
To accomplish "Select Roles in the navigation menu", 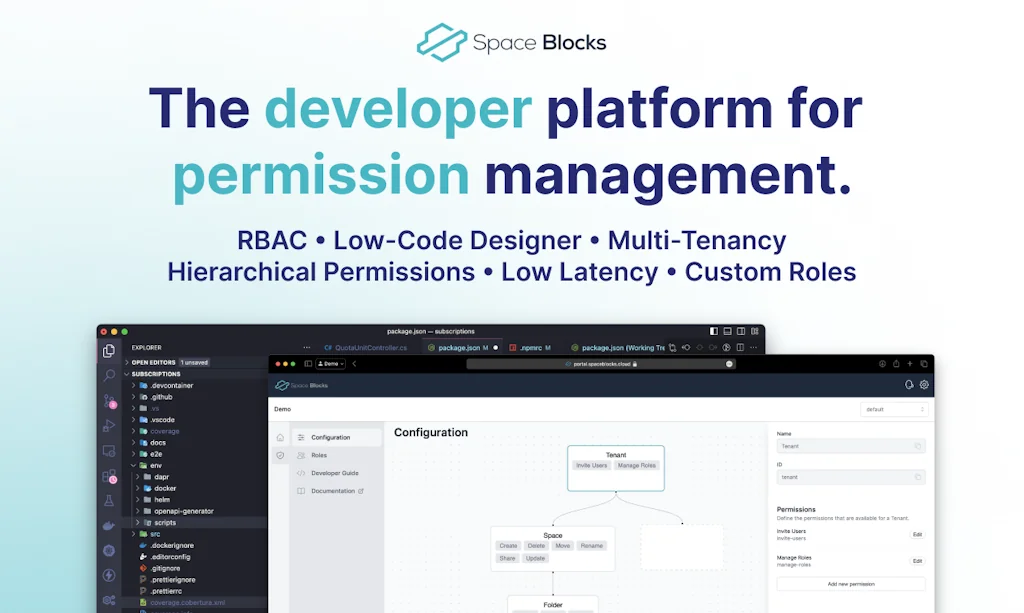I will pyautogui.click(x=319, y=455).
